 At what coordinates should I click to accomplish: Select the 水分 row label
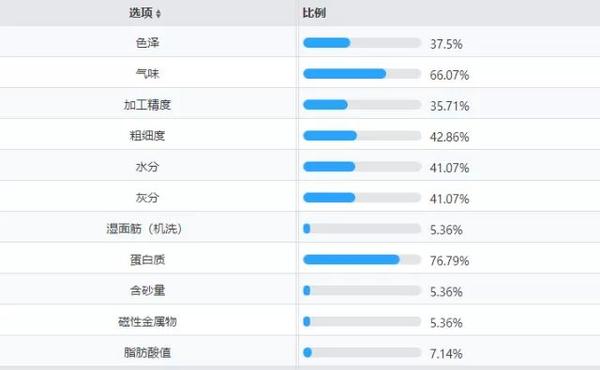coord(147,167)
